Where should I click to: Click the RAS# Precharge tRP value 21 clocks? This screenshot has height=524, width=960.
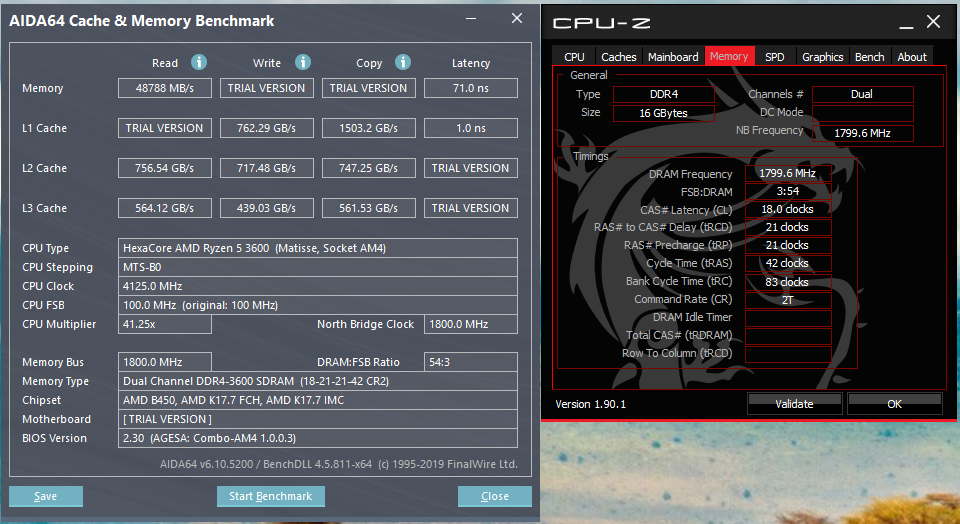[788, 245]
